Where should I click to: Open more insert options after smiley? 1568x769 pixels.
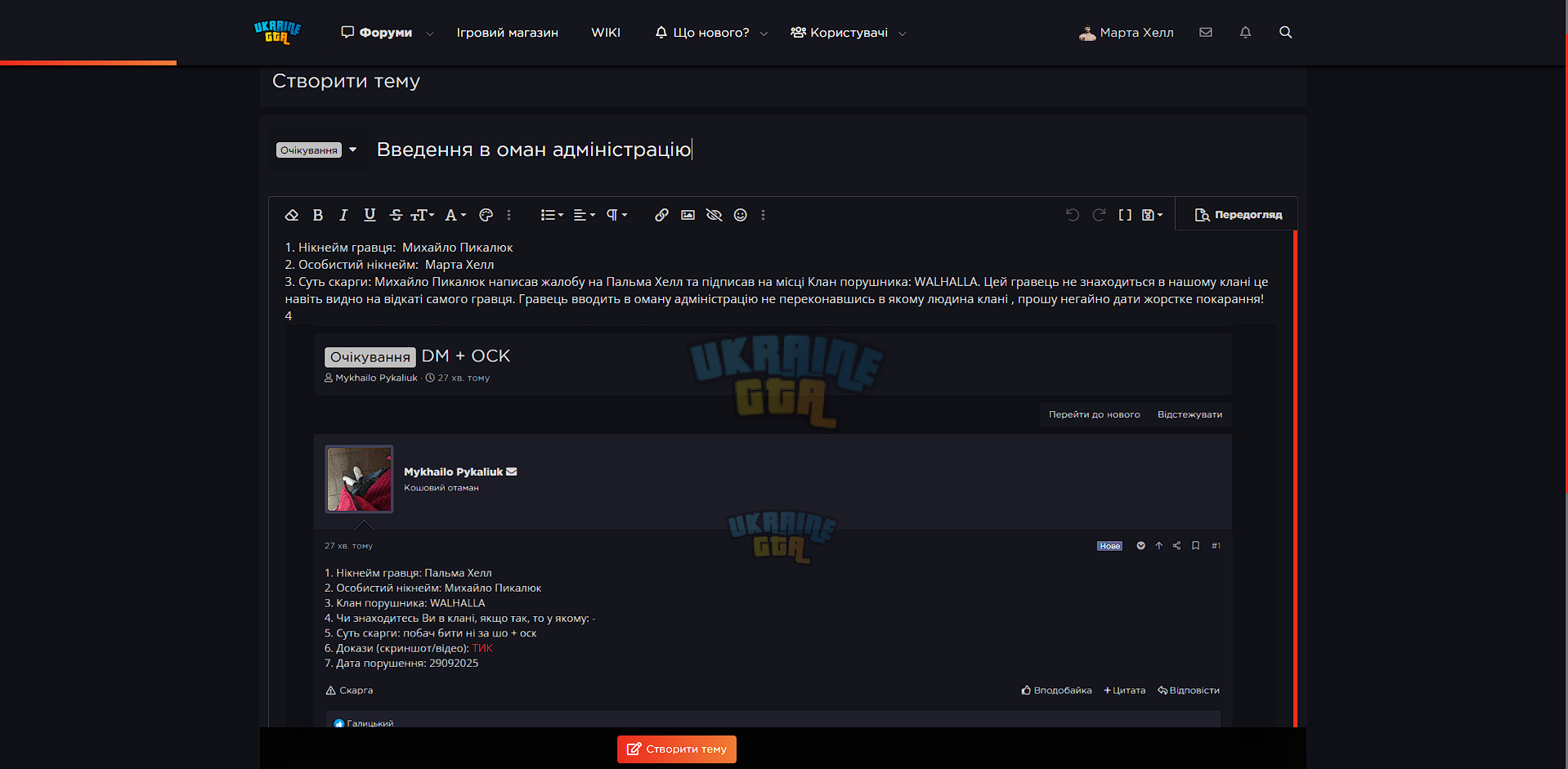click(x=763, y=215)
